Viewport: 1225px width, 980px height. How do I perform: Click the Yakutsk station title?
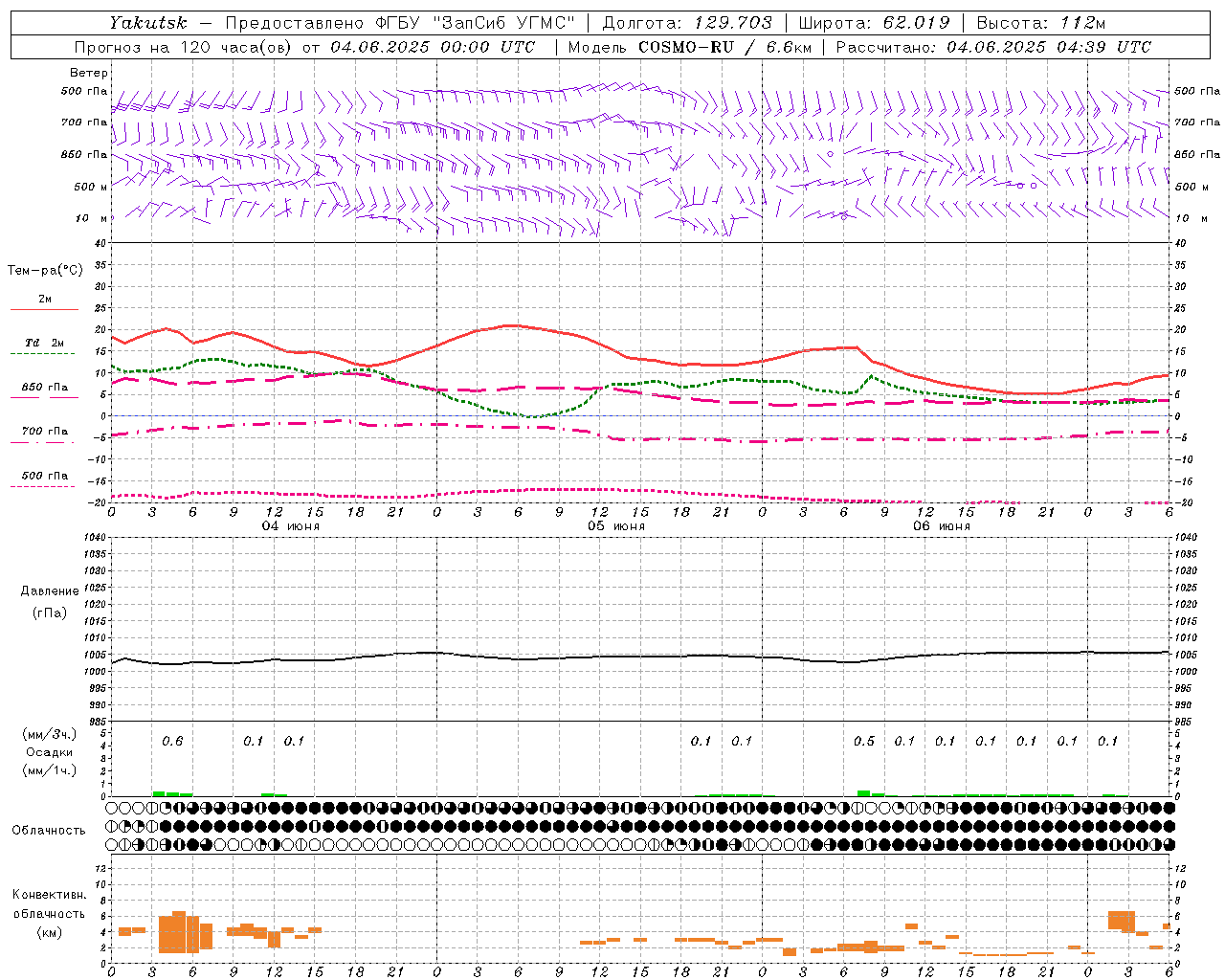pyautogui.click(x=147, y=22)
